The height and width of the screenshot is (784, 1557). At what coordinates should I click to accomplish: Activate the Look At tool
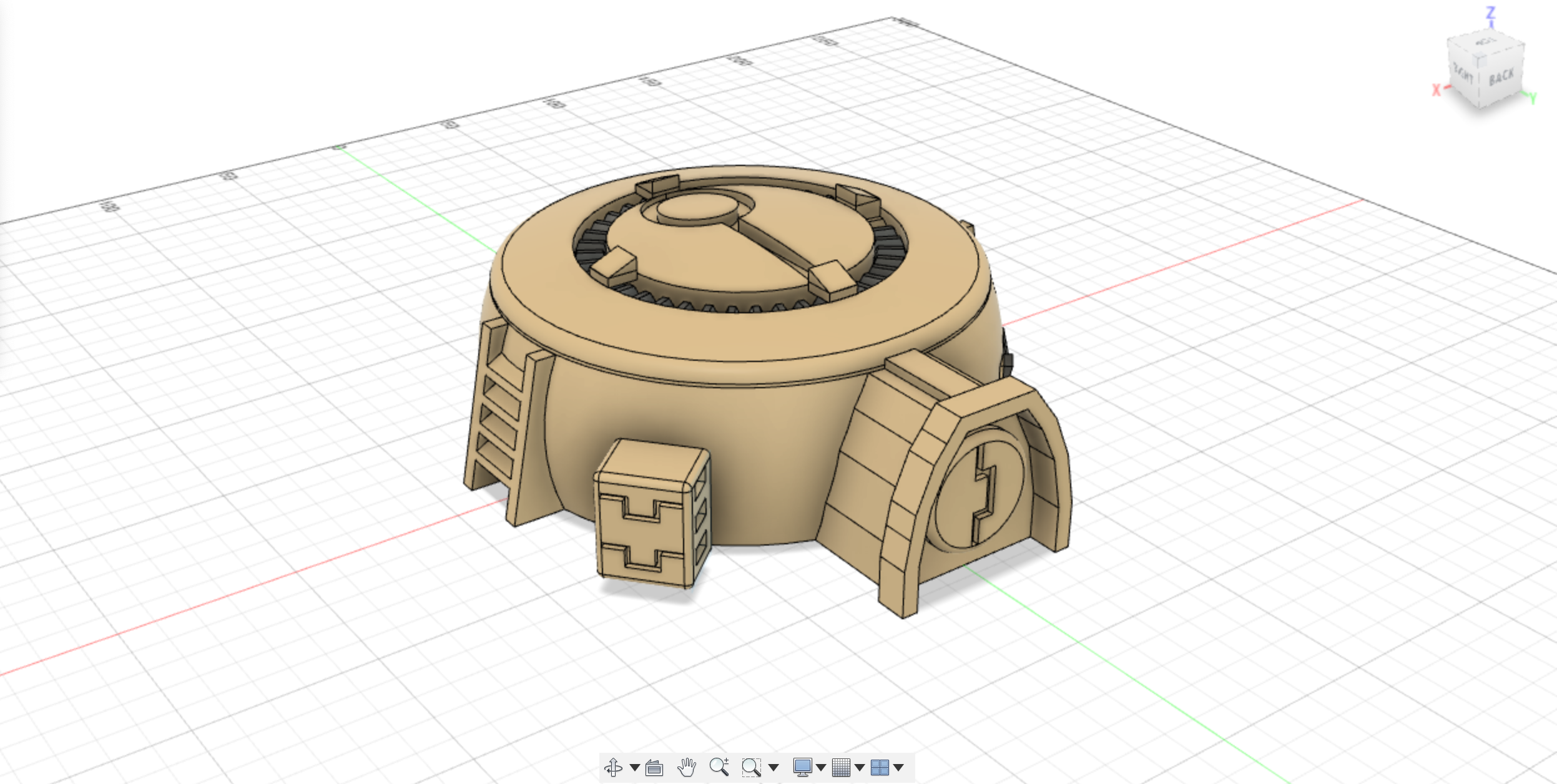click(x=654, y=767)
